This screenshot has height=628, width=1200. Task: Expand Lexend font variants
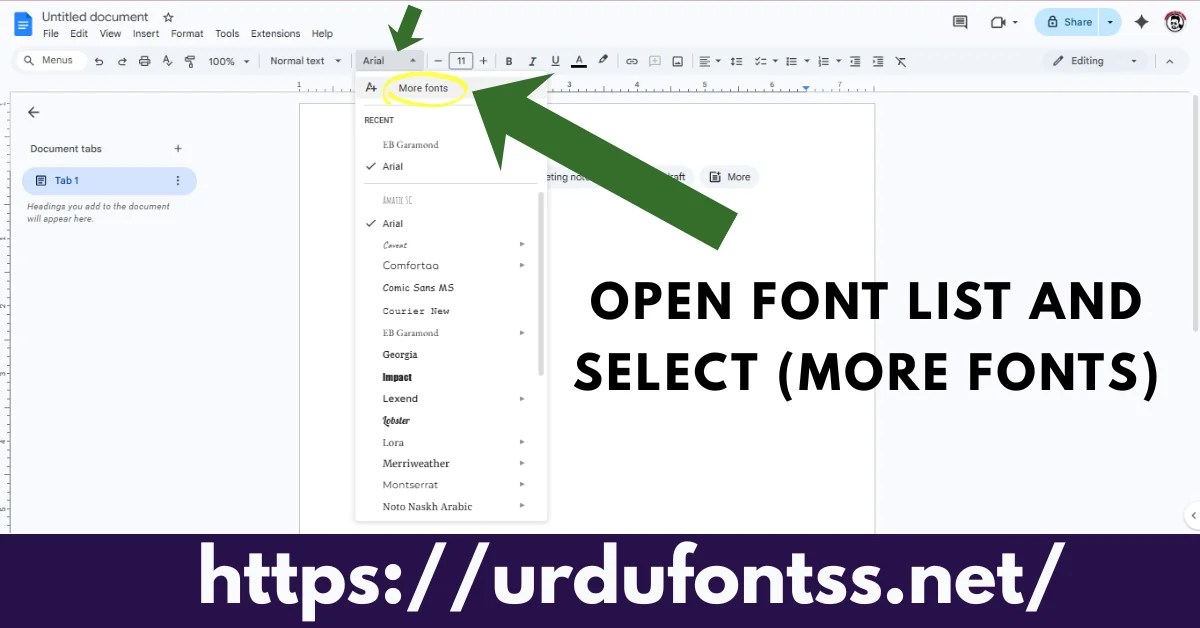pos(522,399)
